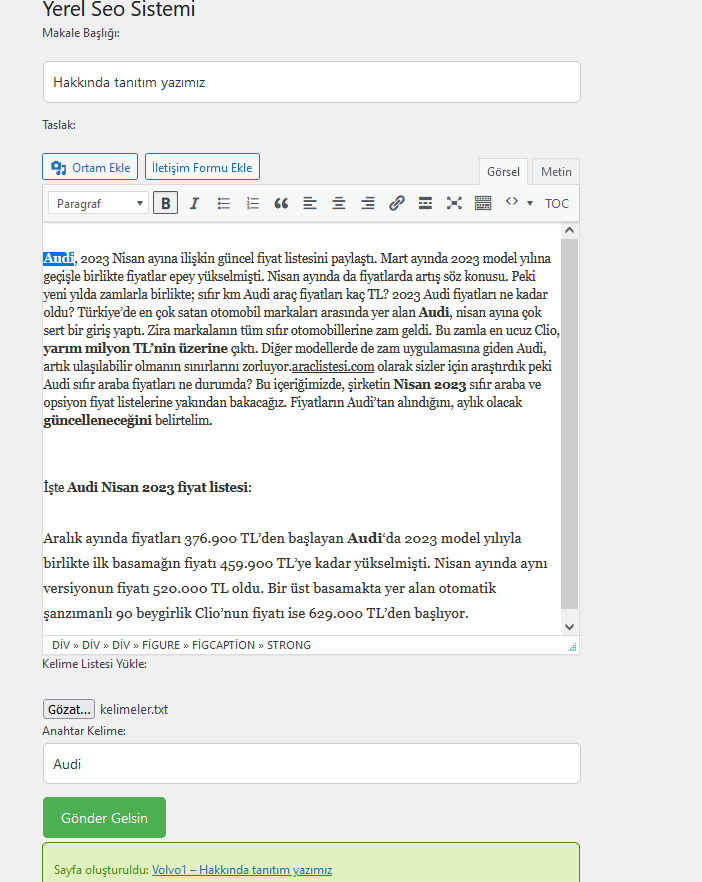Focus the Anahtar Kelime input field
The image size is (702, 882).
coord(312,764)
